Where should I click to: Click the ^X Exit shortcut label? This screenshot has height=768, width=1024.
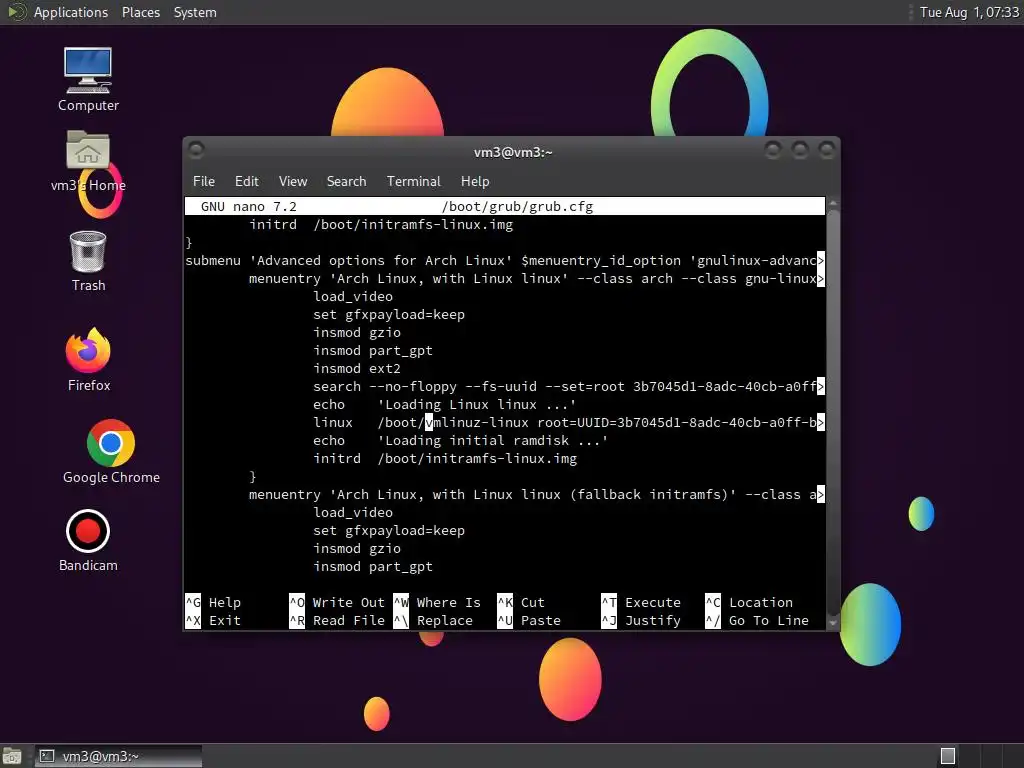point(213,620)
